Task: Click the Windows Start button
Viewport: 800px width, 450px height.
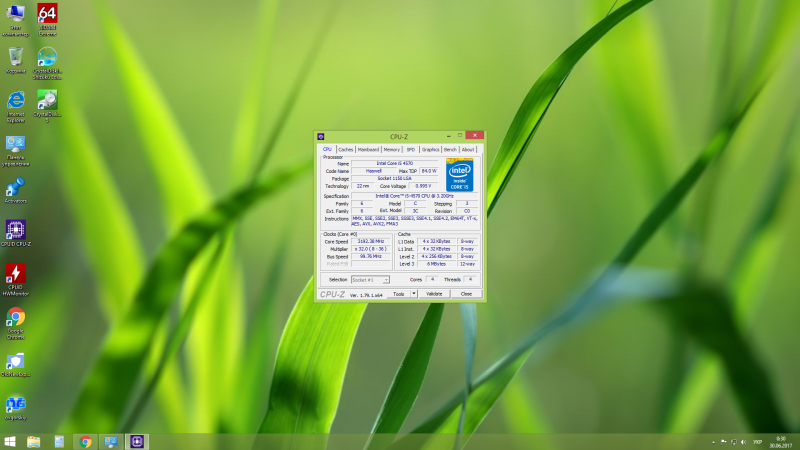Action: point(10,441)
